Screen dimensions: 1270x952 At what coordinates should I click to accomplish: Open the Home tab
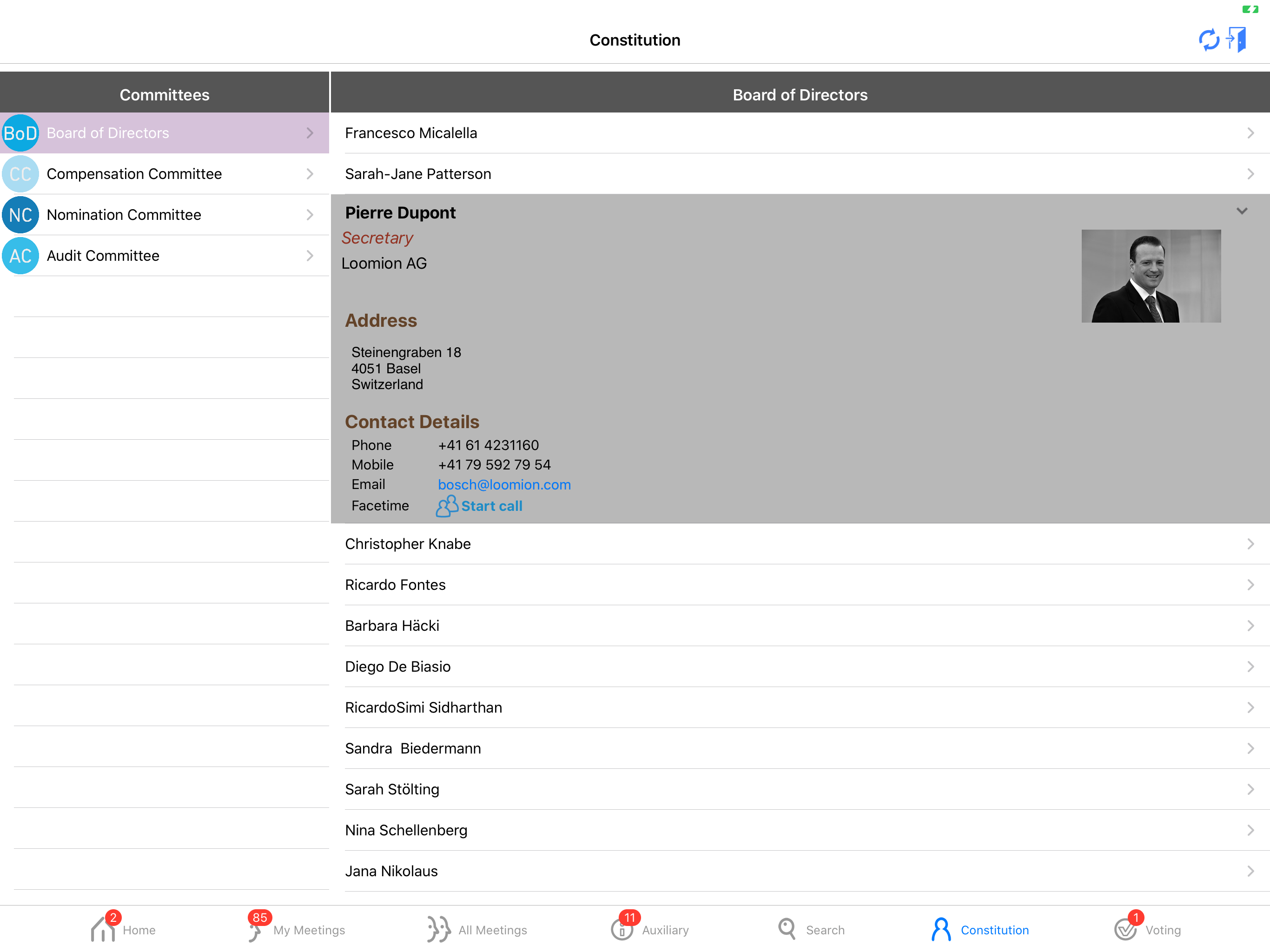[123, 929]
